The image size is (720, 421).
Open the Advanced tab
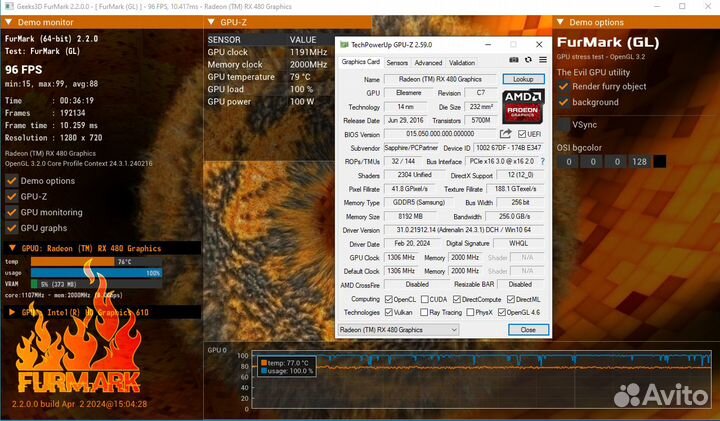(428, 63)
